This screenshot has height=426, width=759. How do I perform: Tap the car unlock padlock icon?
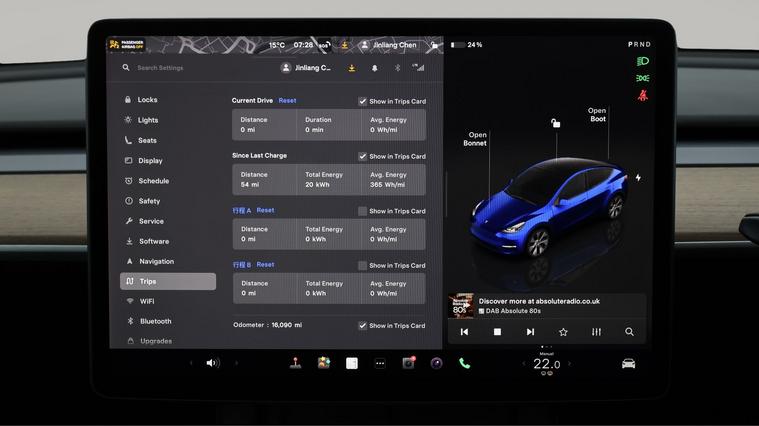coord(555,123)
